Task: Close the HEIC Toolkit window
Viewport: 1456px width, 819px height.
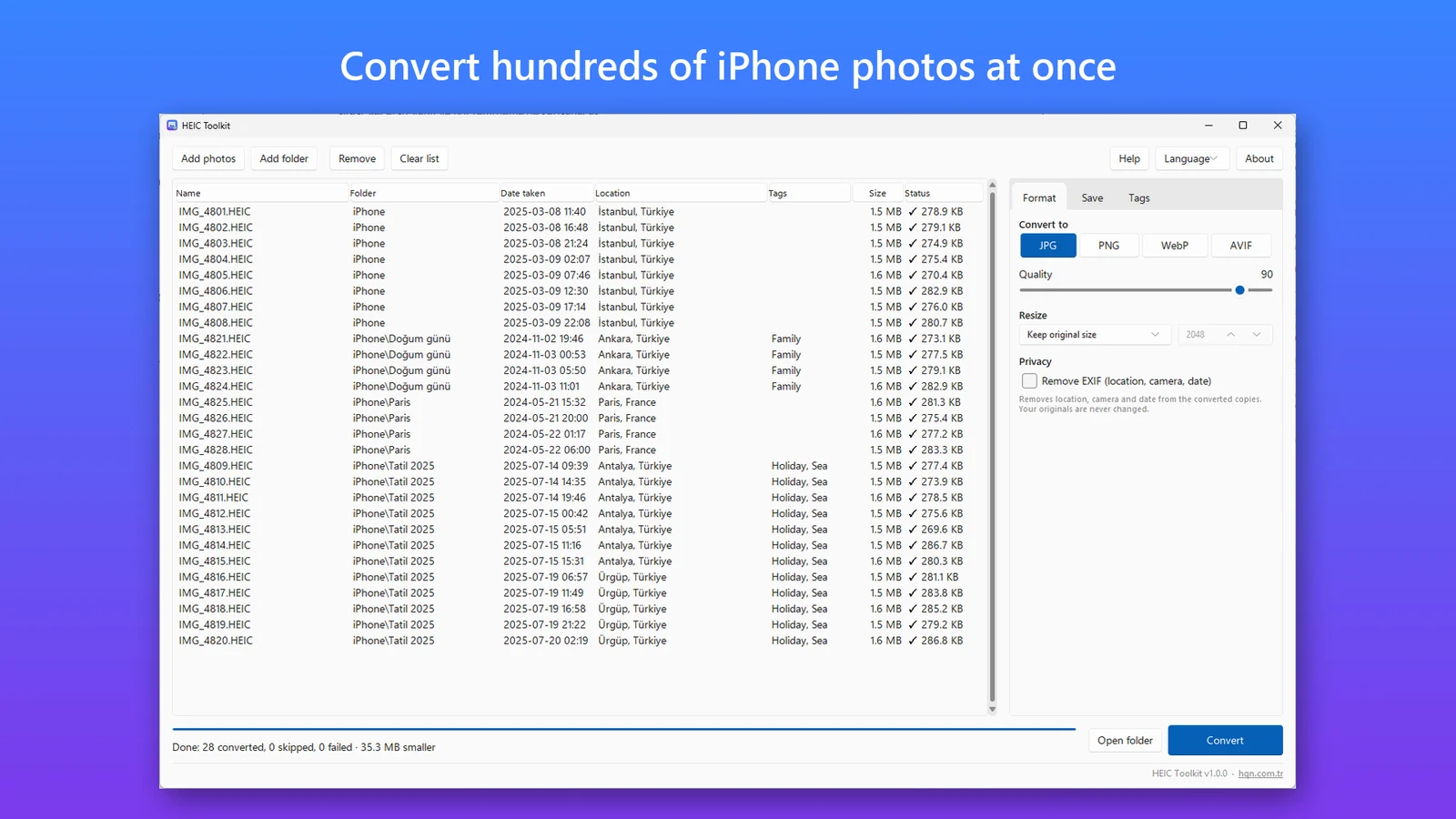Action: click(x=1278, y=126)
